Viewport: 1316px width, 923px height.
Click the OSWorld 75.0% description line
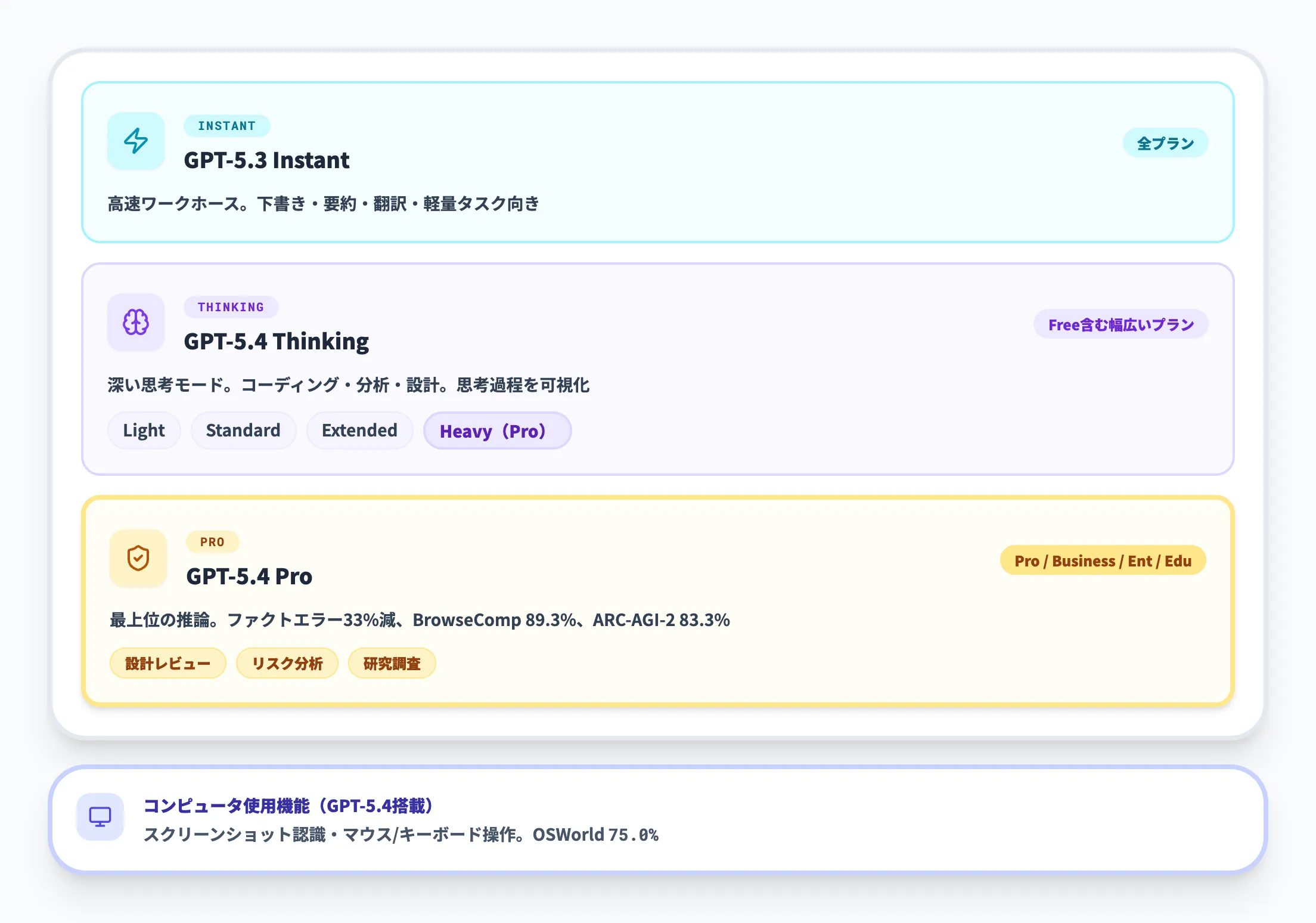pyautogui.click(x=401, y=834)
